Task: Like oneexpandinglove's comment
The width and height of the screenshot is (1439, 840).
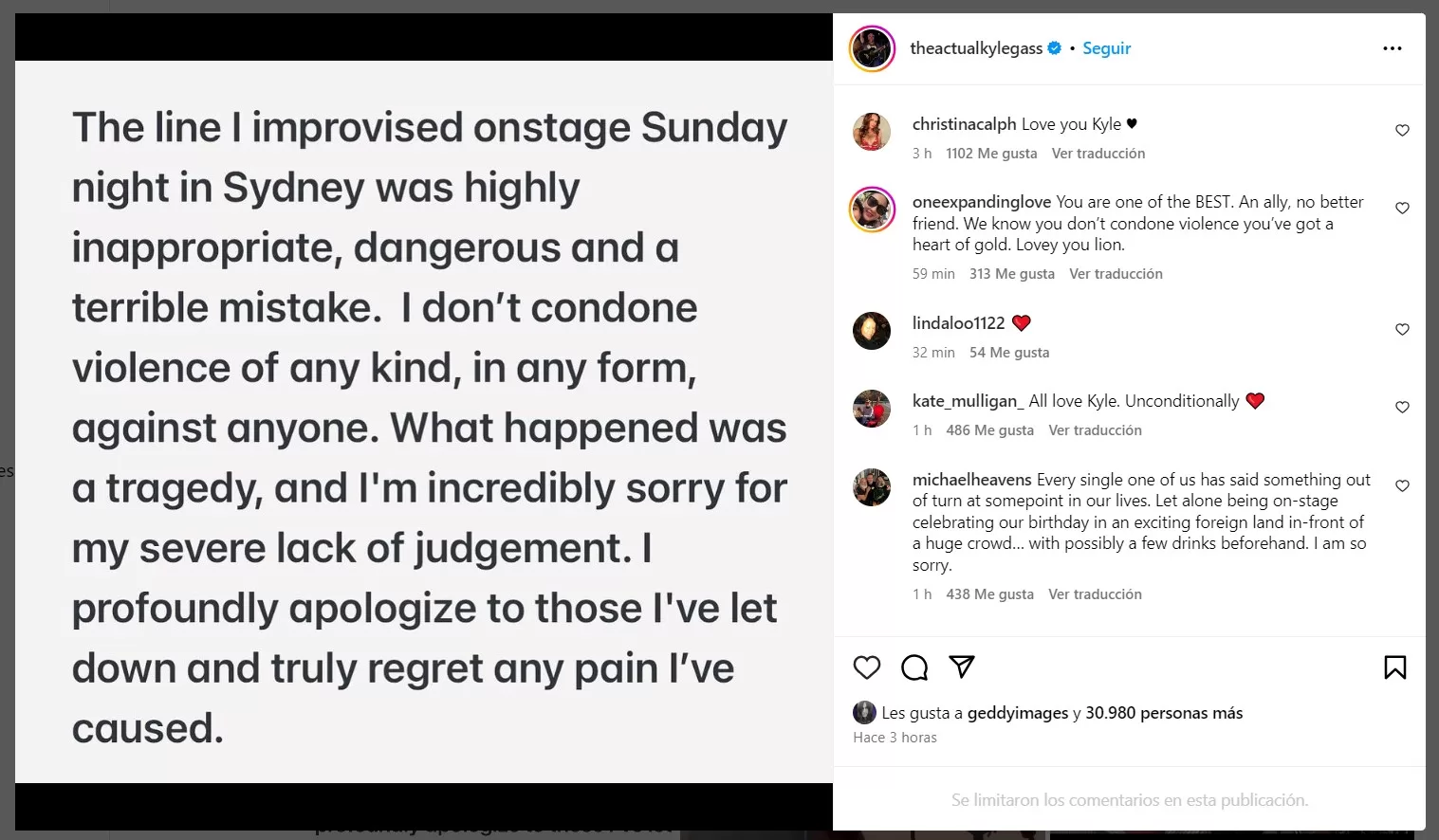Action: [1402, 208]
